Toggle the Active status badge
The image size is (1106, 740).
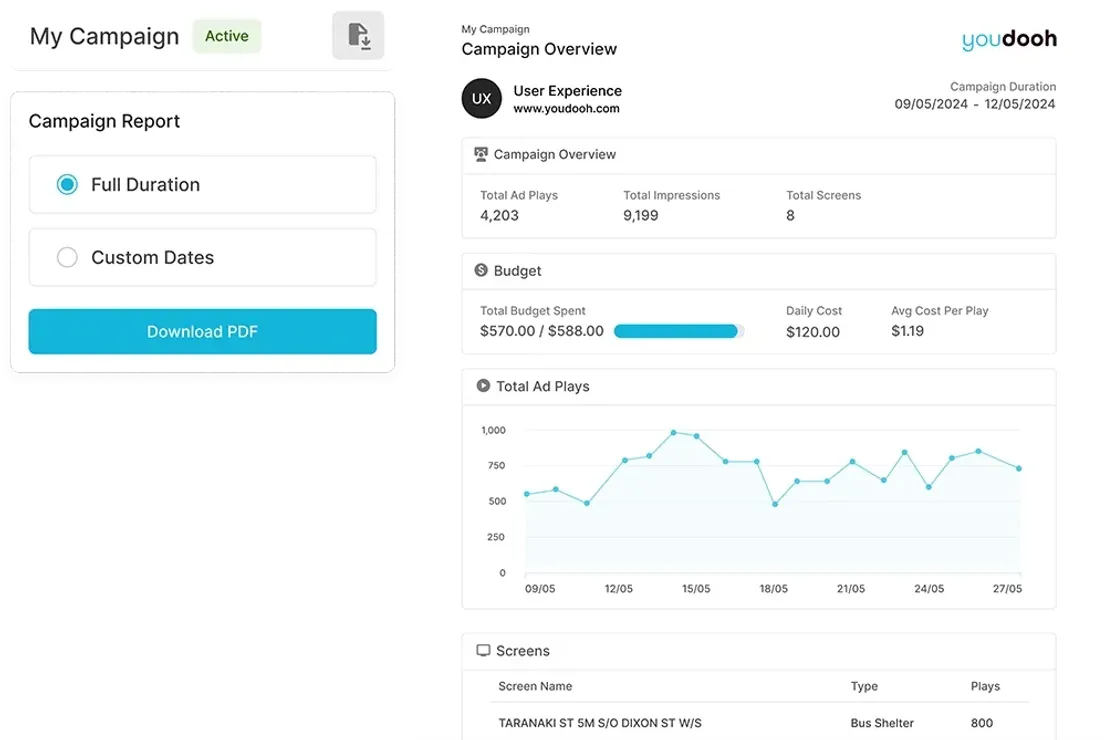click(x=226, y=36)
